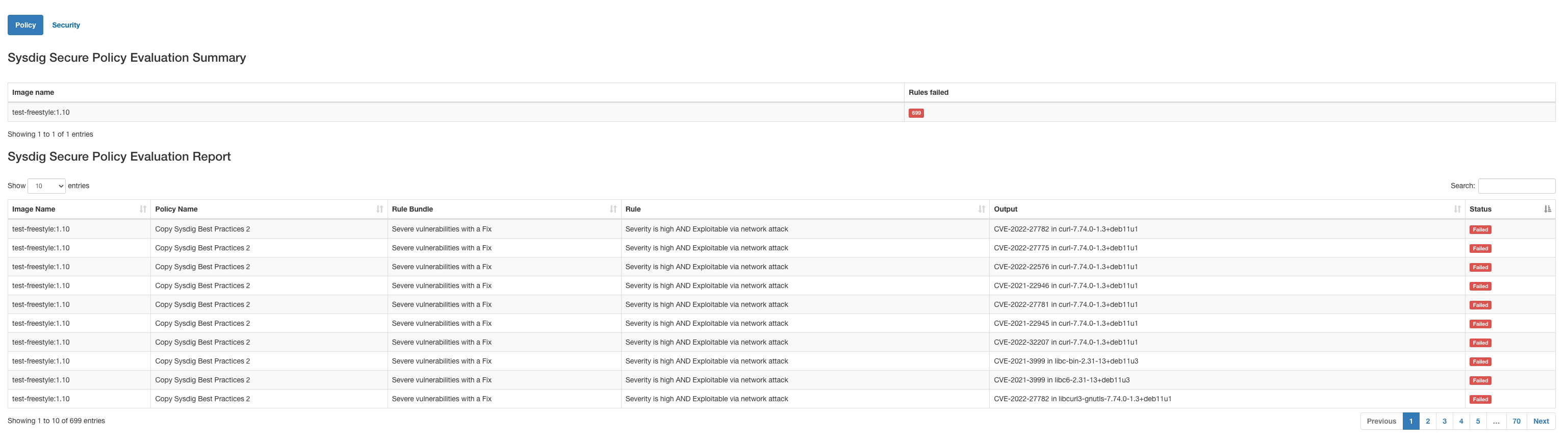Click Sysdig Secure Policy Evaluation Summary heading
The image size is (1568, 442).
click(x=126, y=57)
